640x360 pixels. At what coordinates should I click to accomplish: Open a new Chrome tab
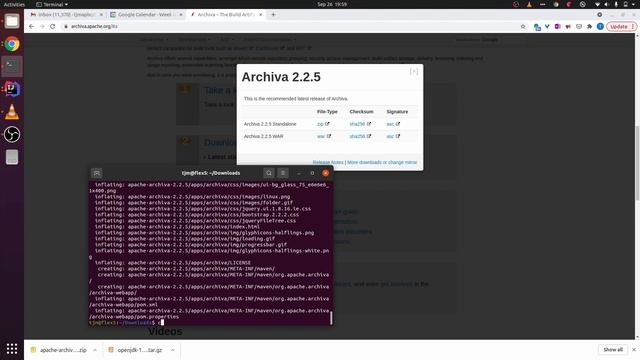[x=273, y=15]
